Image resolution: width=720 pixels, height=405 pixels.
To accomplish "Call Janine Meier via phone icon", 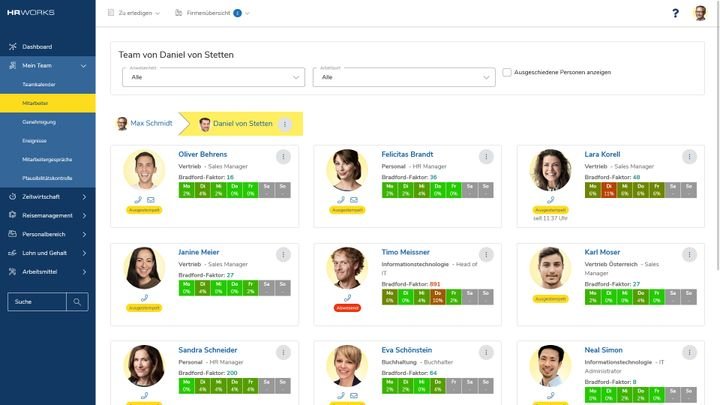I will [x=144, y=298].
